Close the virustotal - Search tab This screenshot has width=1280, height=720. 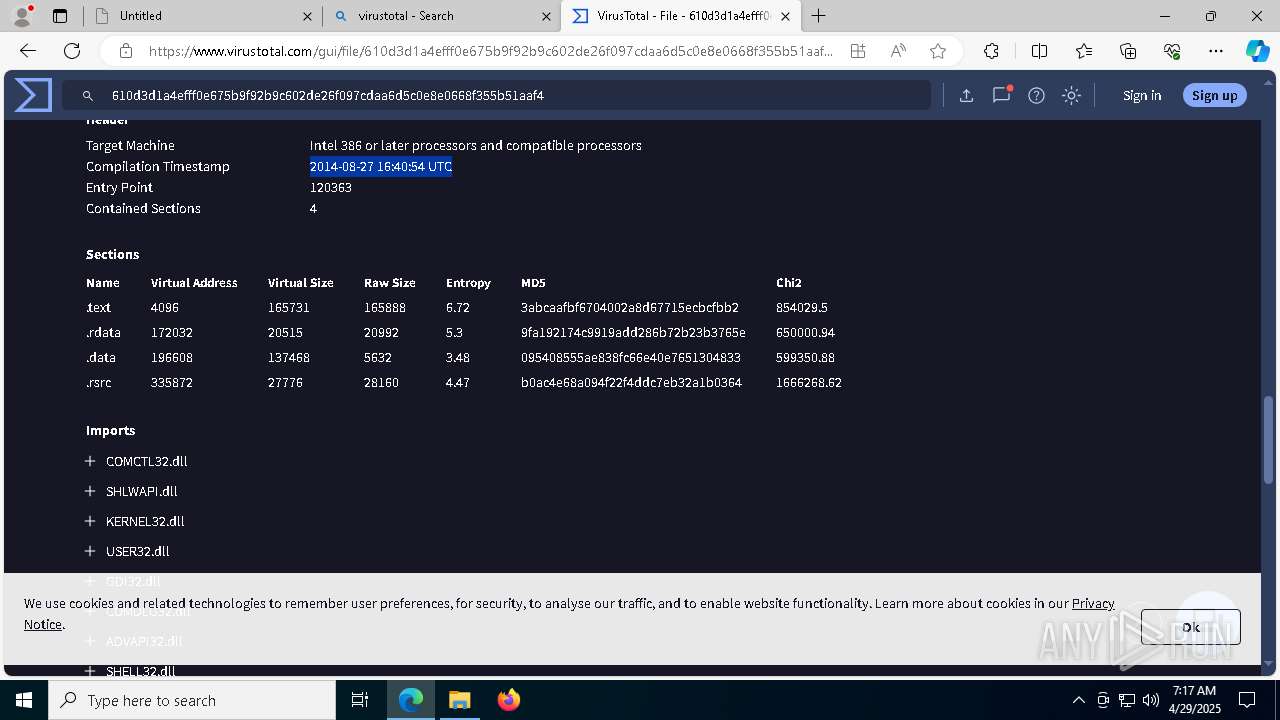546,16
